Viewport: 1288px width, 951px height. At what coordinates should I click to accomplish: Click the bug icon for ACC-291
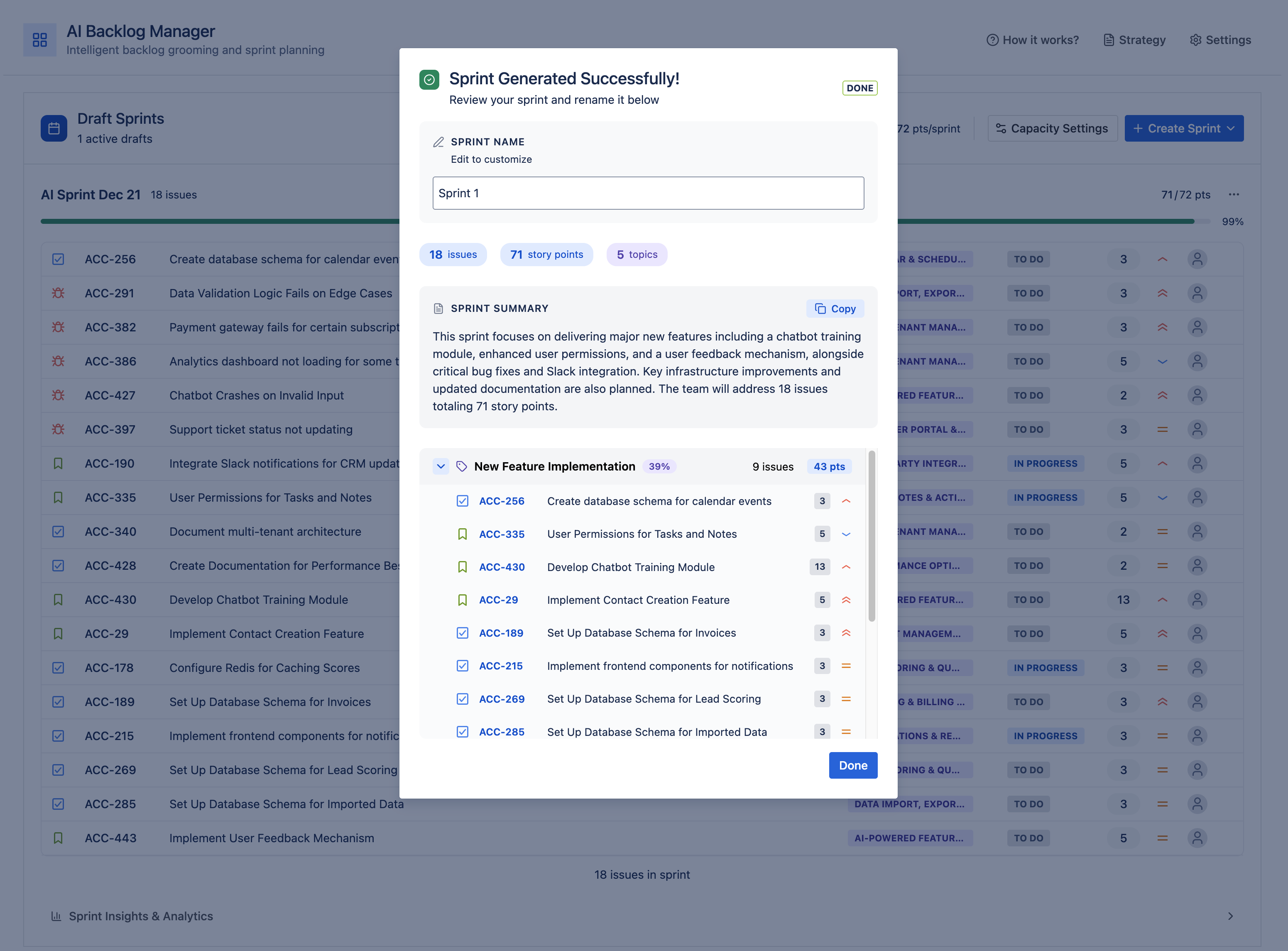[58, 293]
